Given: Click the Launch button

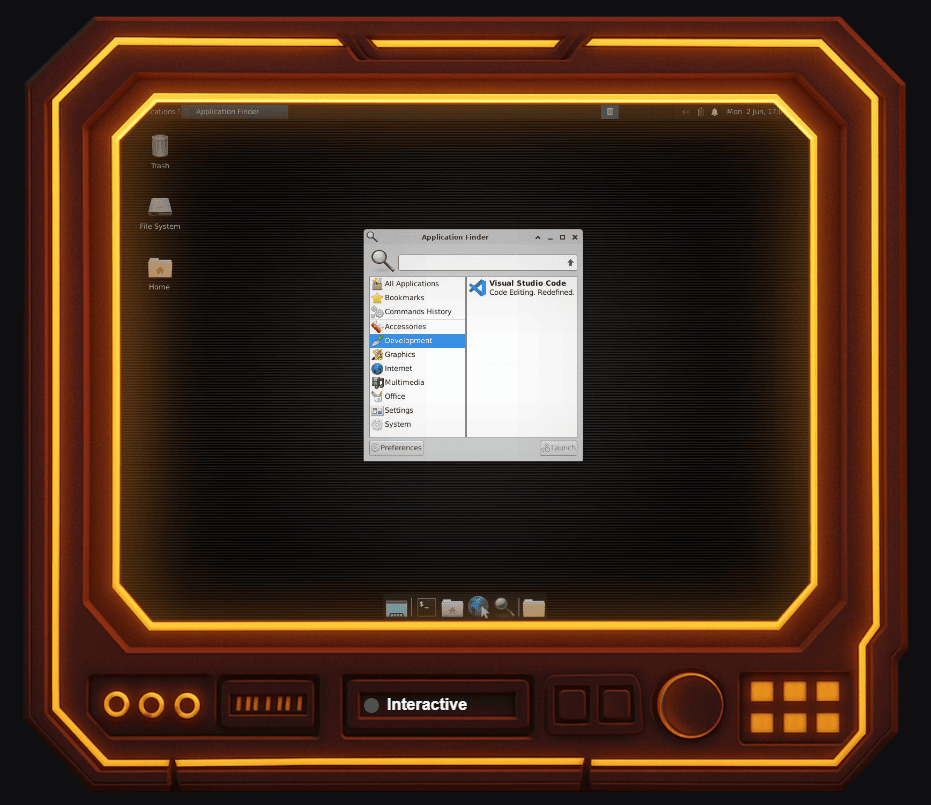Looking at the screenshot, I should click(x=558, y=448).
